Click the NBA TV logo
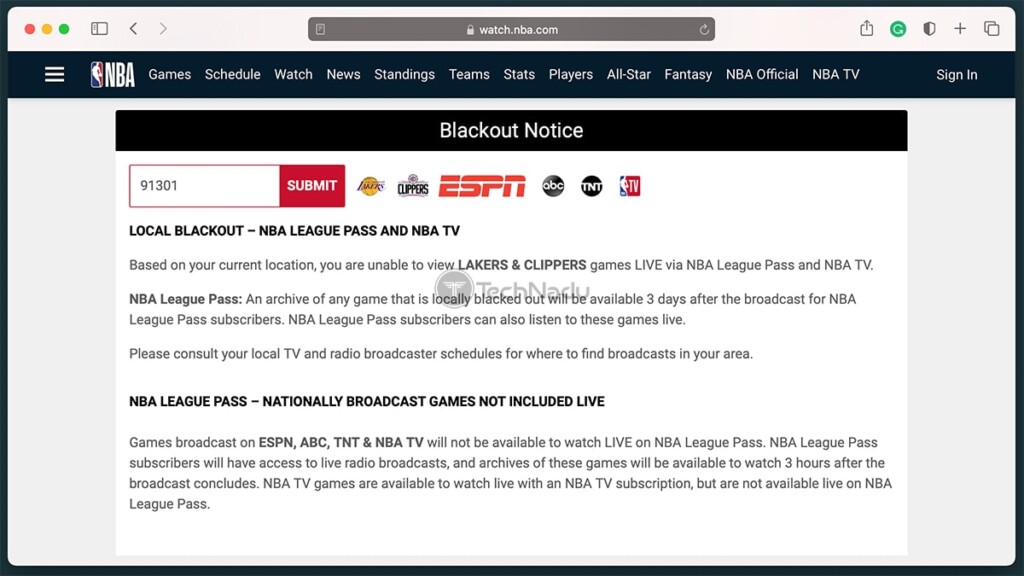The image size is (1024, 576). (630, 186)
